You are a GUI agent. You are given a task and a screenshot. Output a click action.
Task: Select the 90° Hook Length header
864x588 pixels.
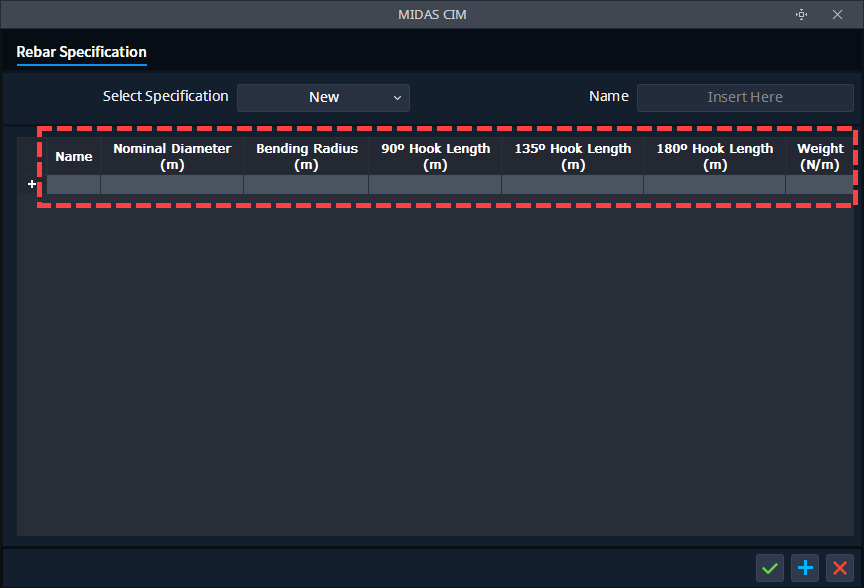pyautogui.click(x=435, y=156)
